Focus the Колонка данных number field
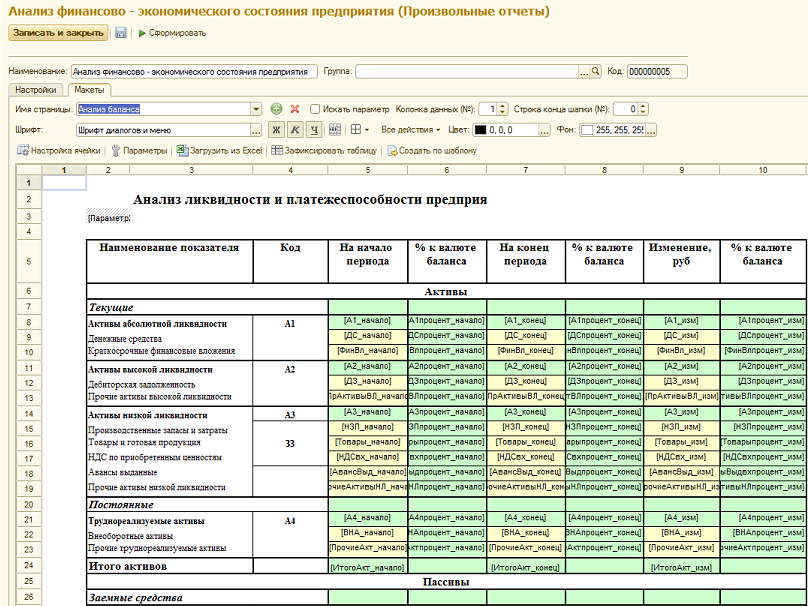808x606 pixels. point(489,109)
